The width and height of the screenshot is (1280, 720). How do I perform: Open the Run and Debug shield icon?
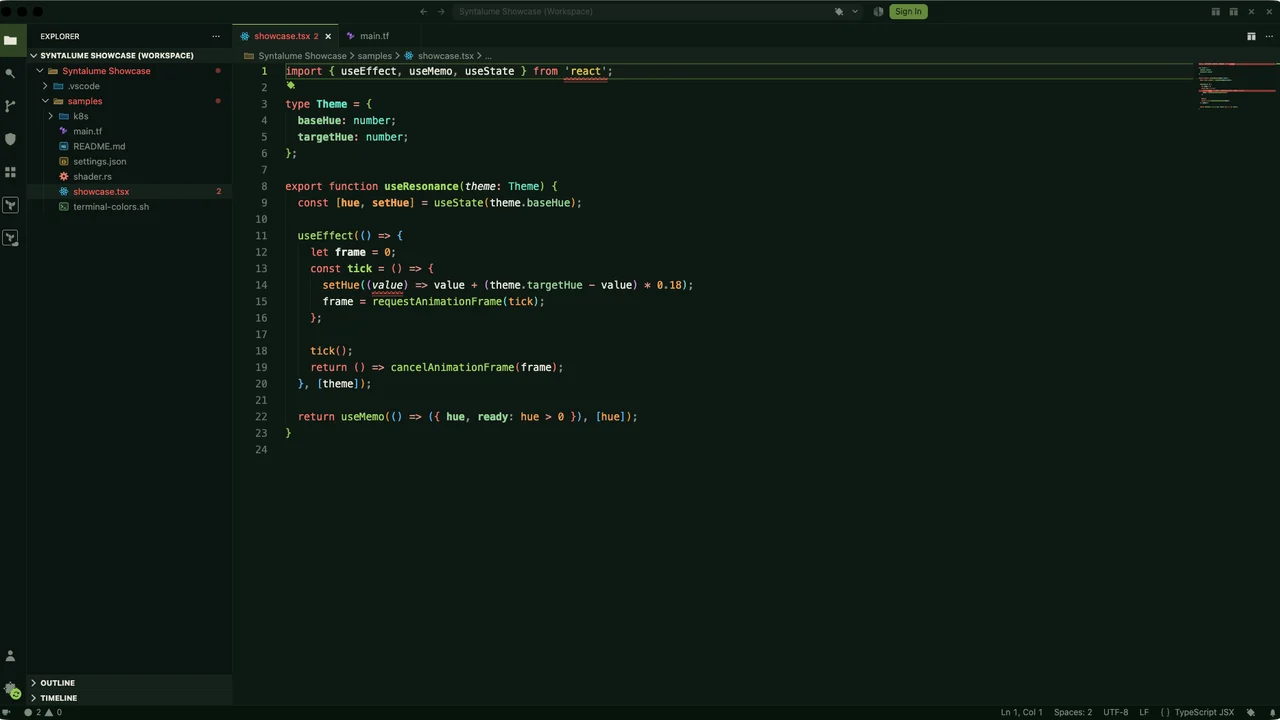[x=10, y=139]
